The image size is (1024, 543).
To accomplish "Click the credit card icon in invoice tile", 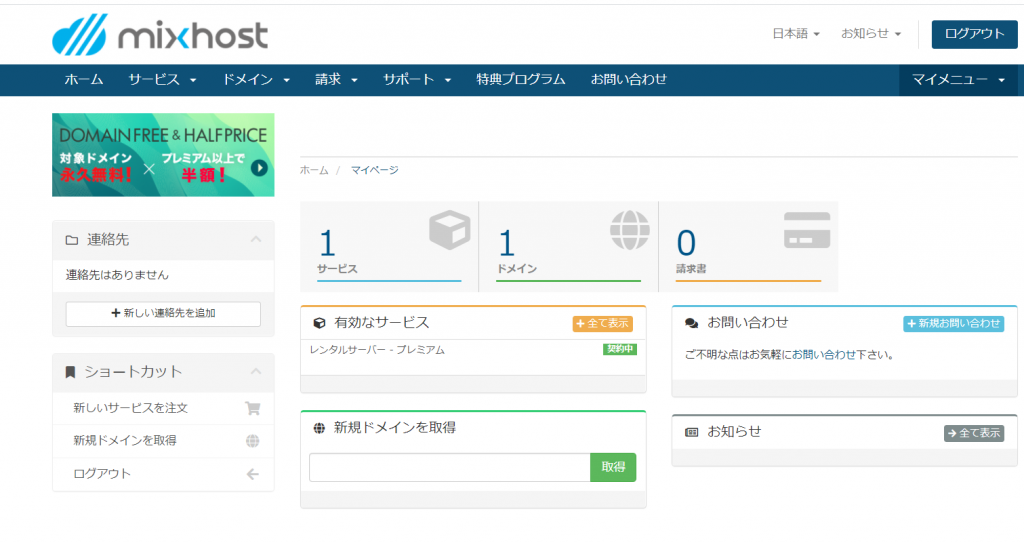I will [807, 230].
